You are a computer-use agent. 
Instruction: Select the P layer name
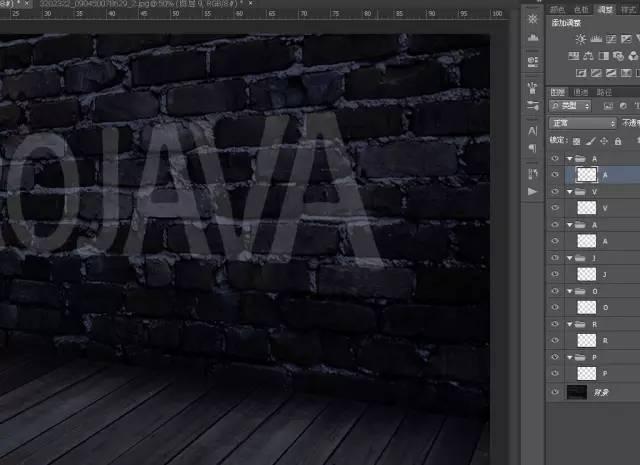pyautogui.click(x=605, y=373)
